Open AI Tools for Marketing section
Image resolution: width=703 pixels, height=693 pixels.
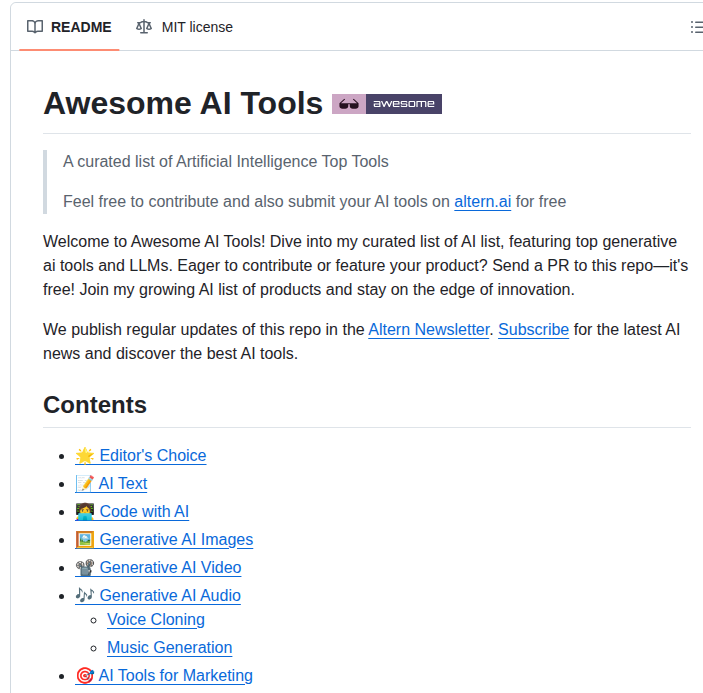point(164,676)
